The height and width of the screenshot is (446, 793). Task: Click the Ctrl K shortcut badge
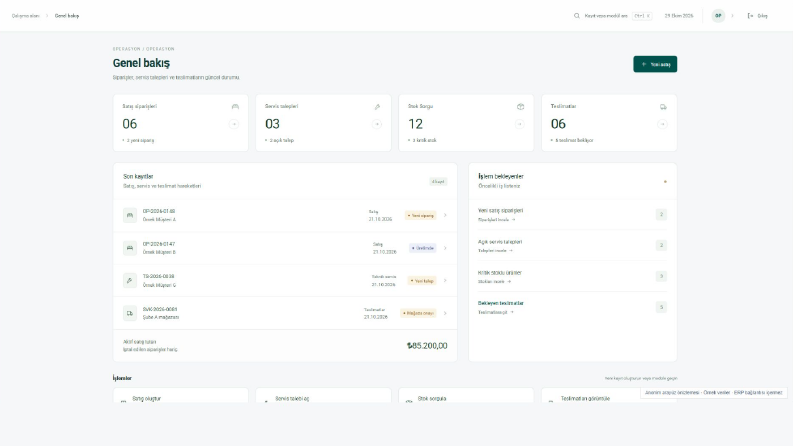tap(642, 16)
